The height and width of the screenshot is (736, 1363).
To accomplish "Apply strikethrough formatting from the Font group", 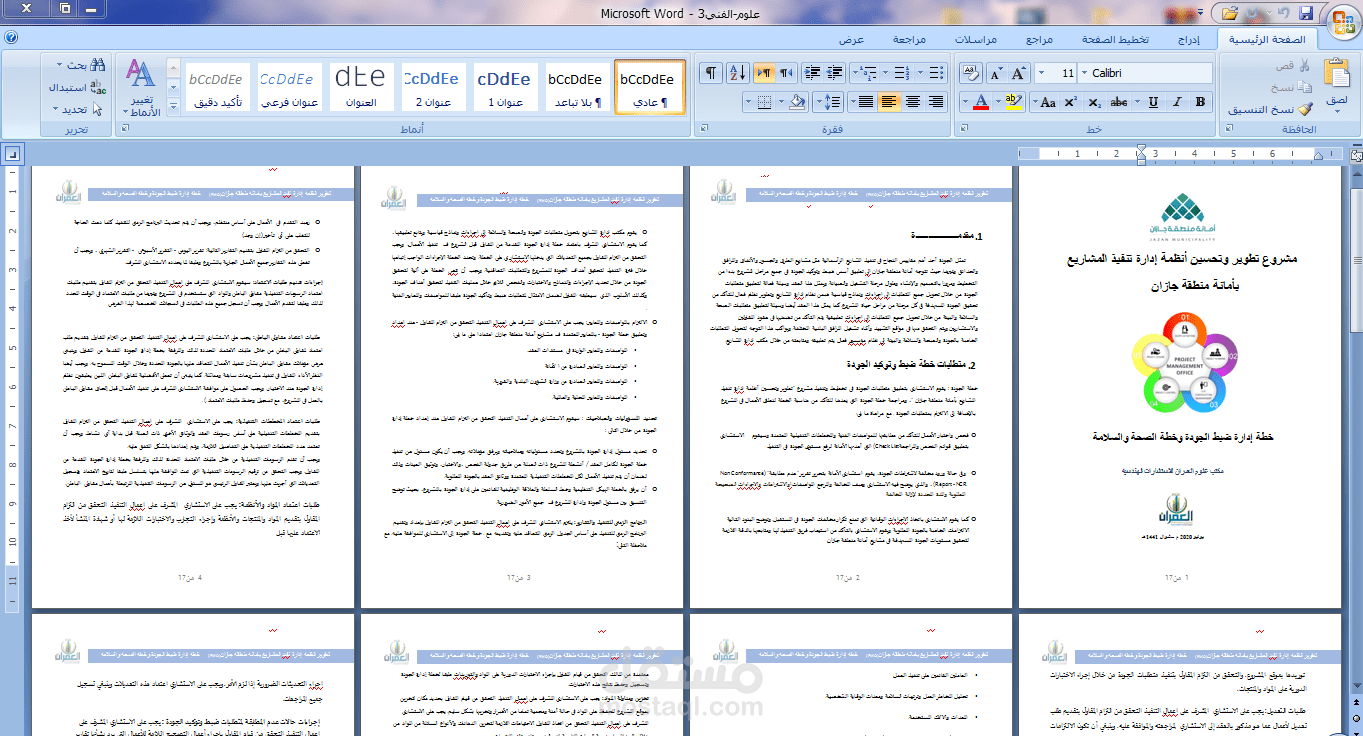I will (x=1119, y=102).
